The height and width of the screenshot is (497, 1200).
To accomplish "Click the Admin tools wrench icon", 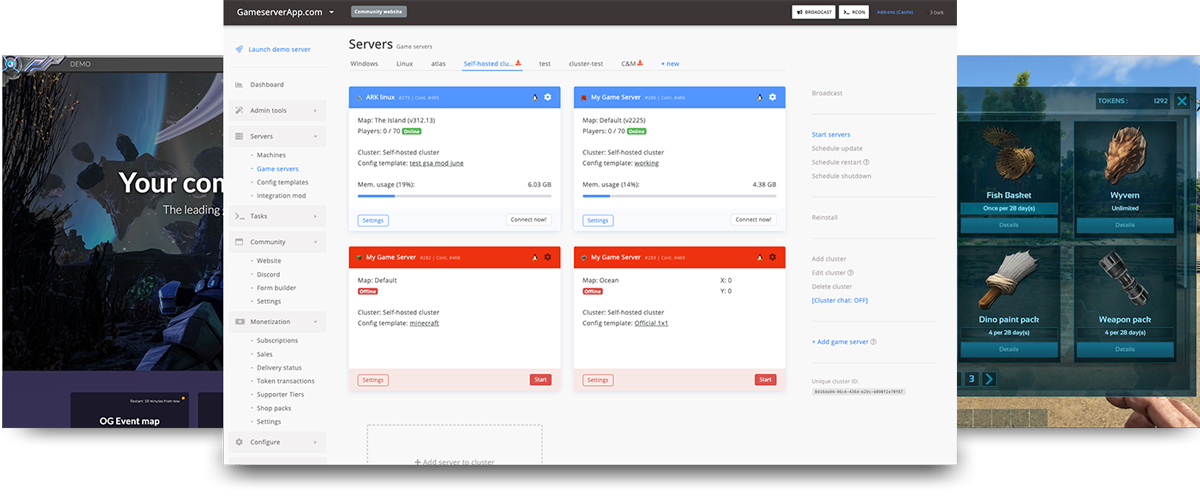I will pyautogui.click(x=239, y=110).
